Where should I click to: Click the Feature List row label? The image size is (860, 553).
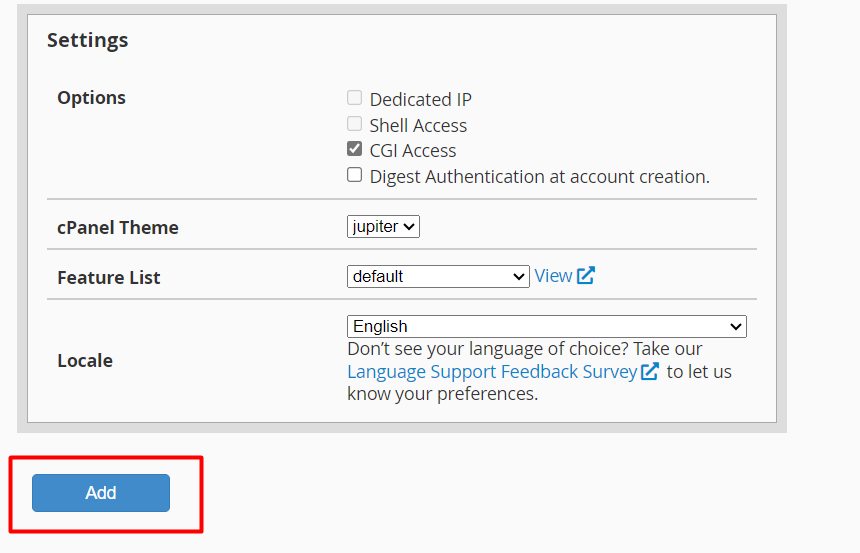(x=109, y=277)
